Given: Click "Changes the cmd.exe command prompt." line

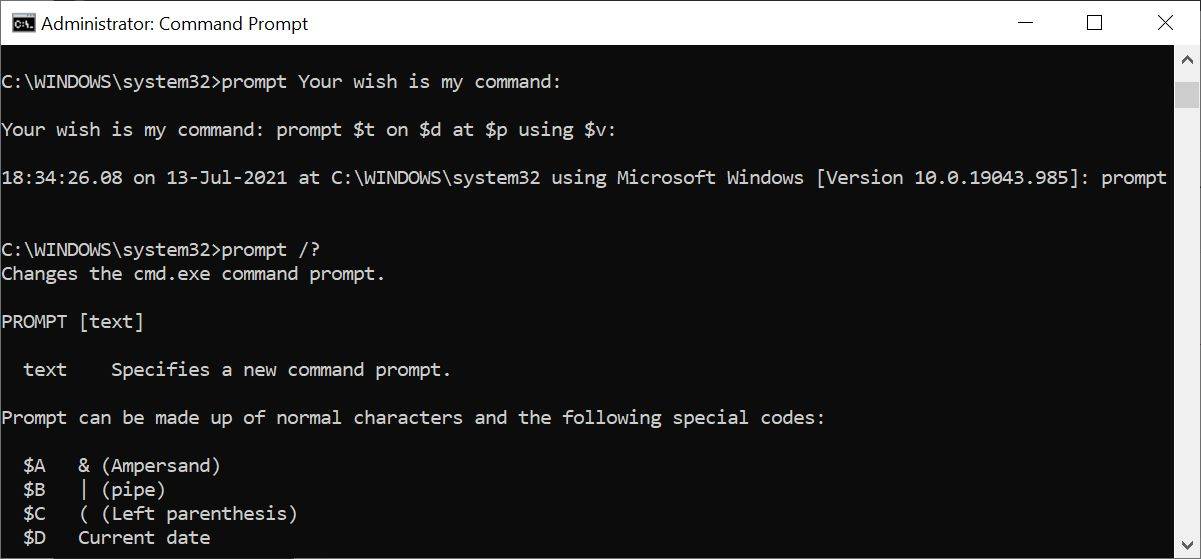Looking at the screenshot, I should (193, 274).
